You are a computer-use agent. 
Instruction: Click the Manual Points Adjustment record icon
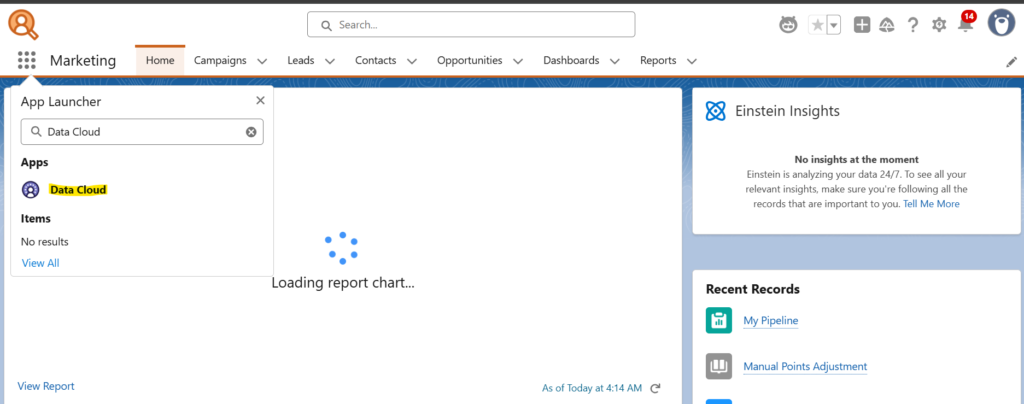[x=719, y=367]
